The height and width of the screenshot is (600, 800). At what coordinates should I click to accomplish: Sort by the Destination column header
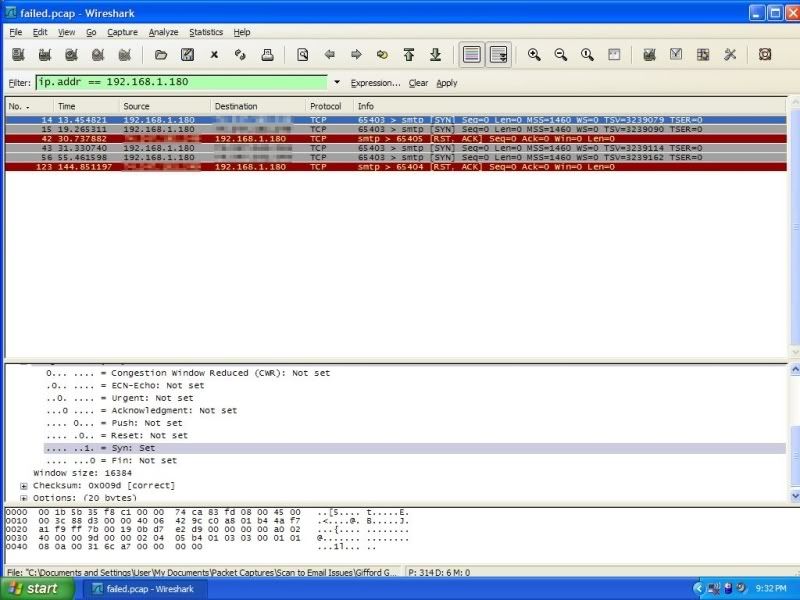coord(258,106)
